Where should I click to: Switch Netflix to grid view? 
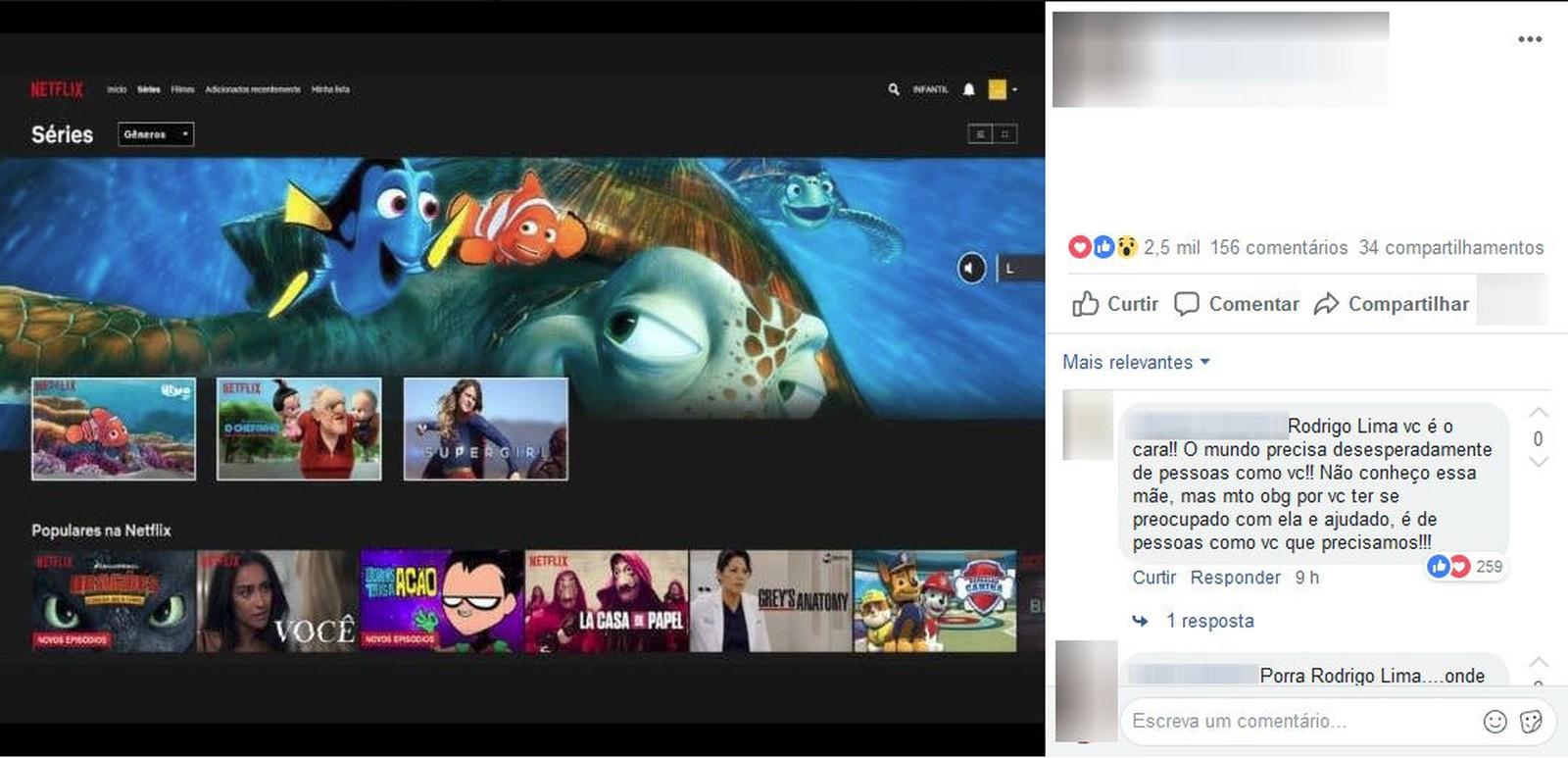(x=1005, y=134)
